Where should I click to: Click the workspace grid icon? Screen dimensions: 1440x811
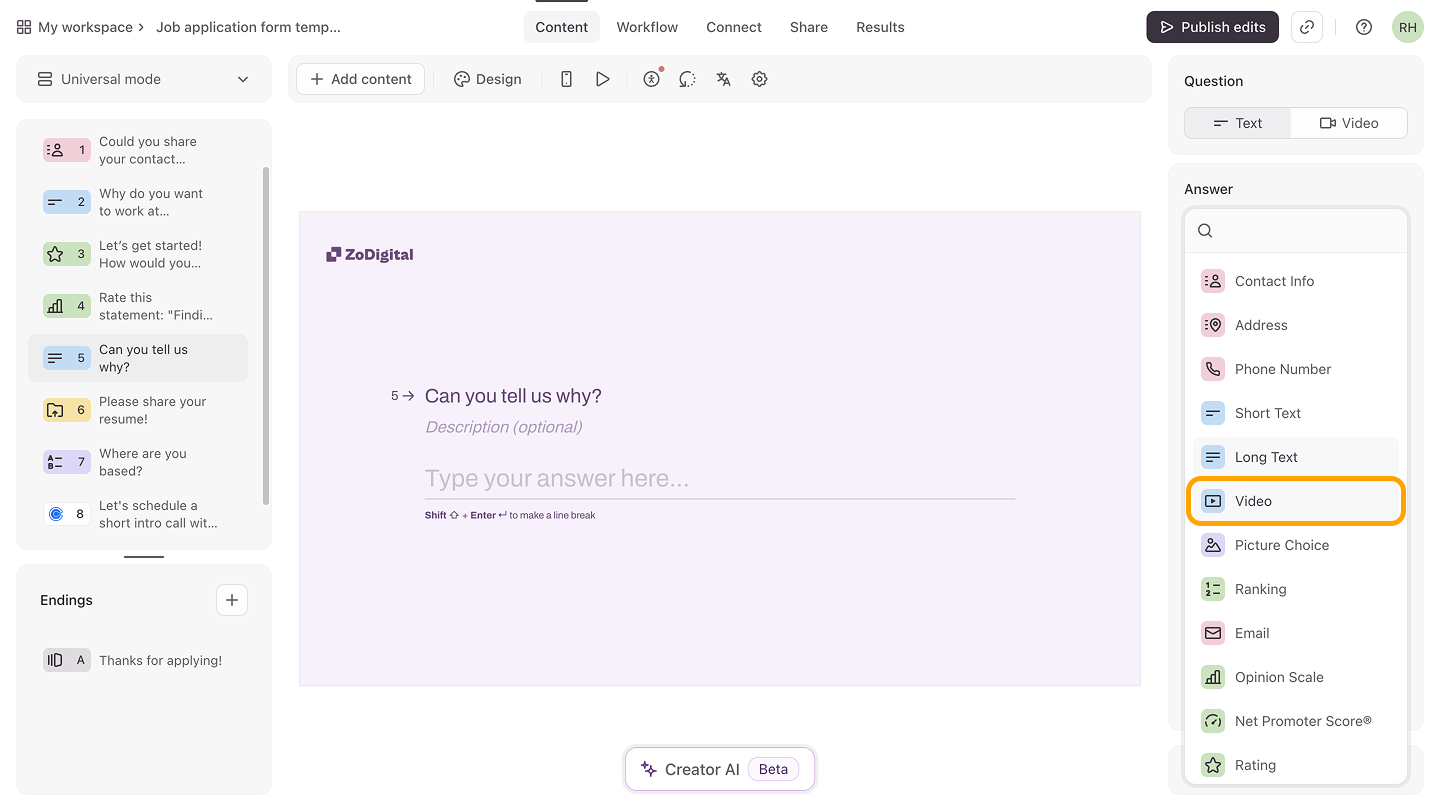24,27
